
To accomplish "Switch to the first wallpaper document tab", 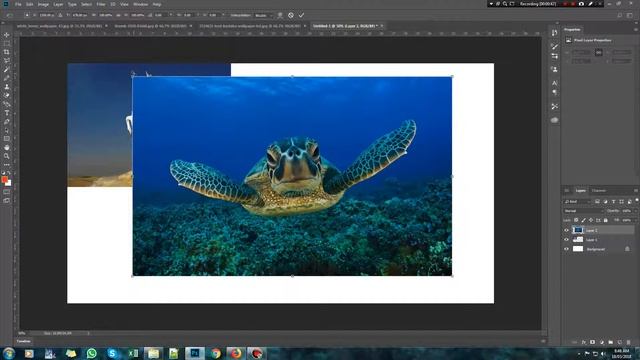I will 60,26.
